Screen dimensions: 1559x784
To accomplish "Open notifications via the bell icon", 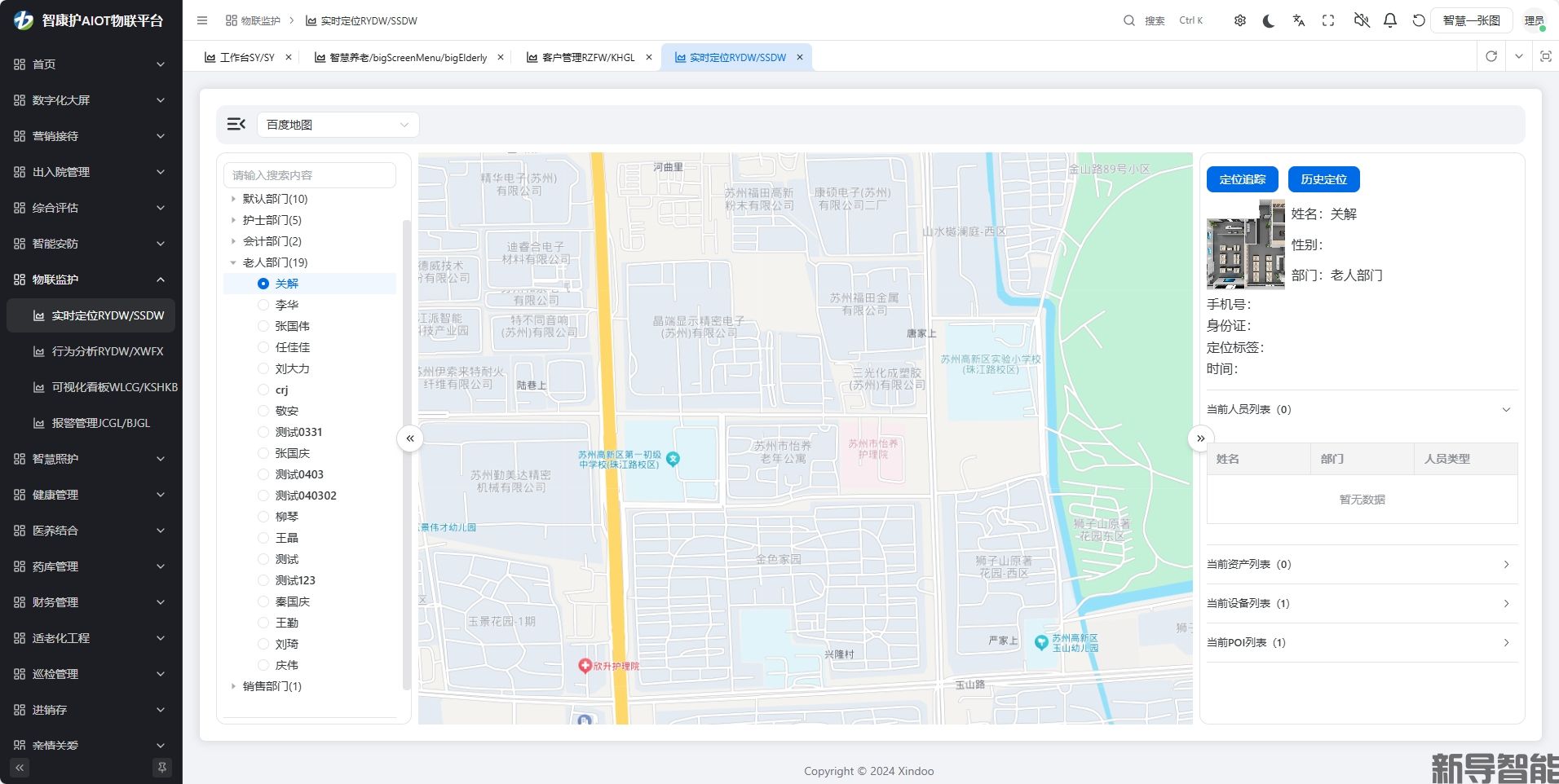I will point(1389,20).
